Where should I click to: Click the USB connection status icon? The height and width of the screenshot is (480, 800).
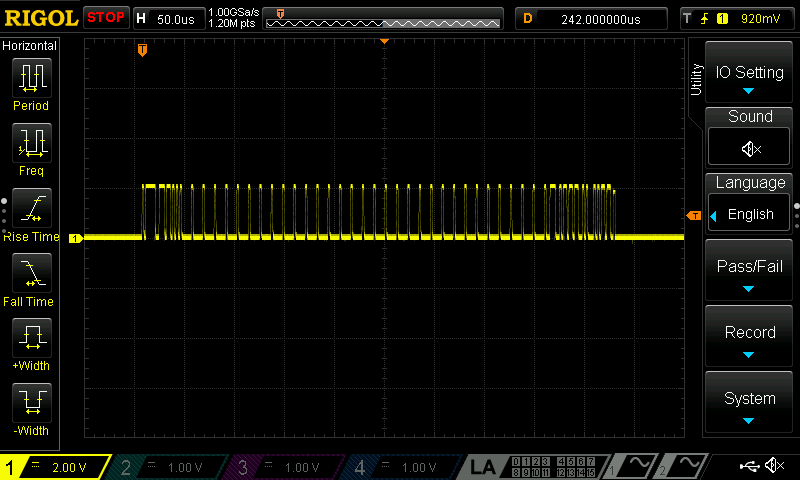749,466
